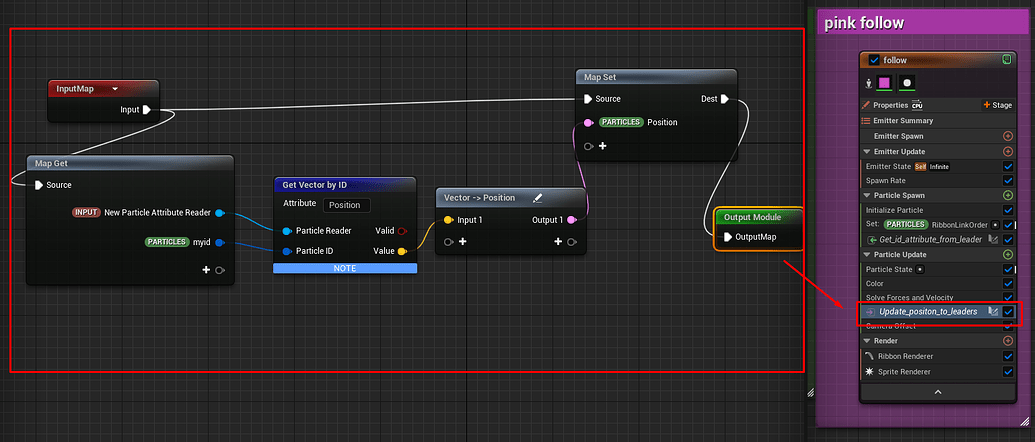This screenshot has width=1035, height=442.
Task: Disable Sprite Renderer
Action: point(1008,372)
